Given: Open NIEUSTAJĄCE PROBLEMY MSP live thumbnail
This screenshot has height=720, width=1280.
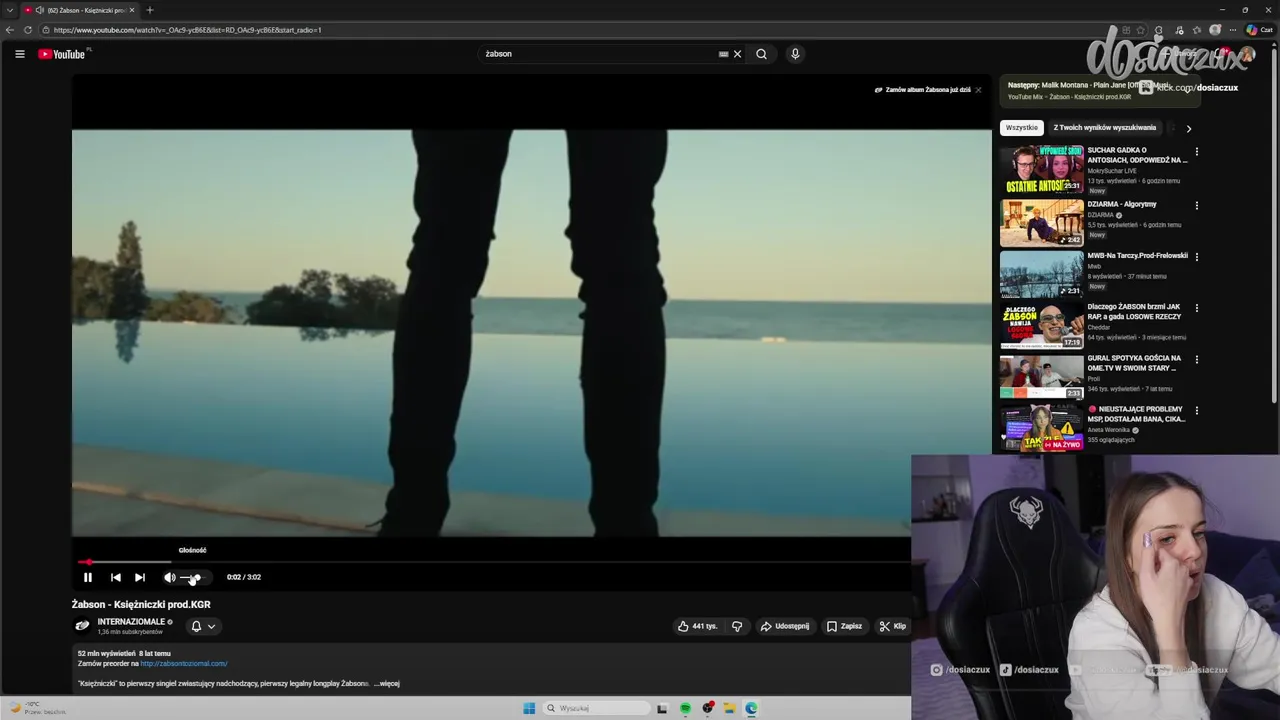Looking at the screenshot, I should click(1041, 428).
